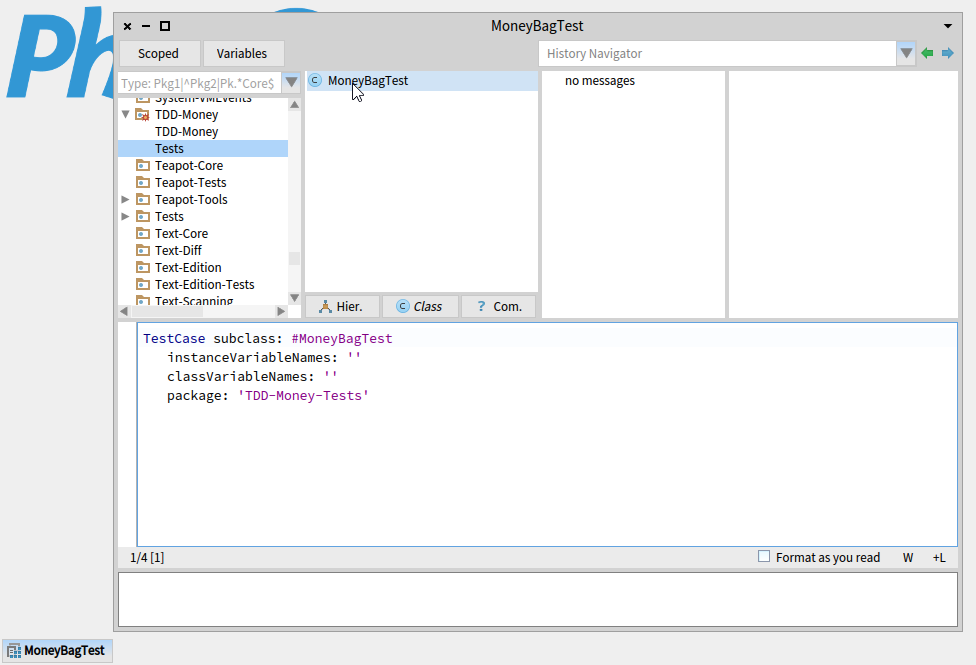Click the package filter input field

click(200, 83)
